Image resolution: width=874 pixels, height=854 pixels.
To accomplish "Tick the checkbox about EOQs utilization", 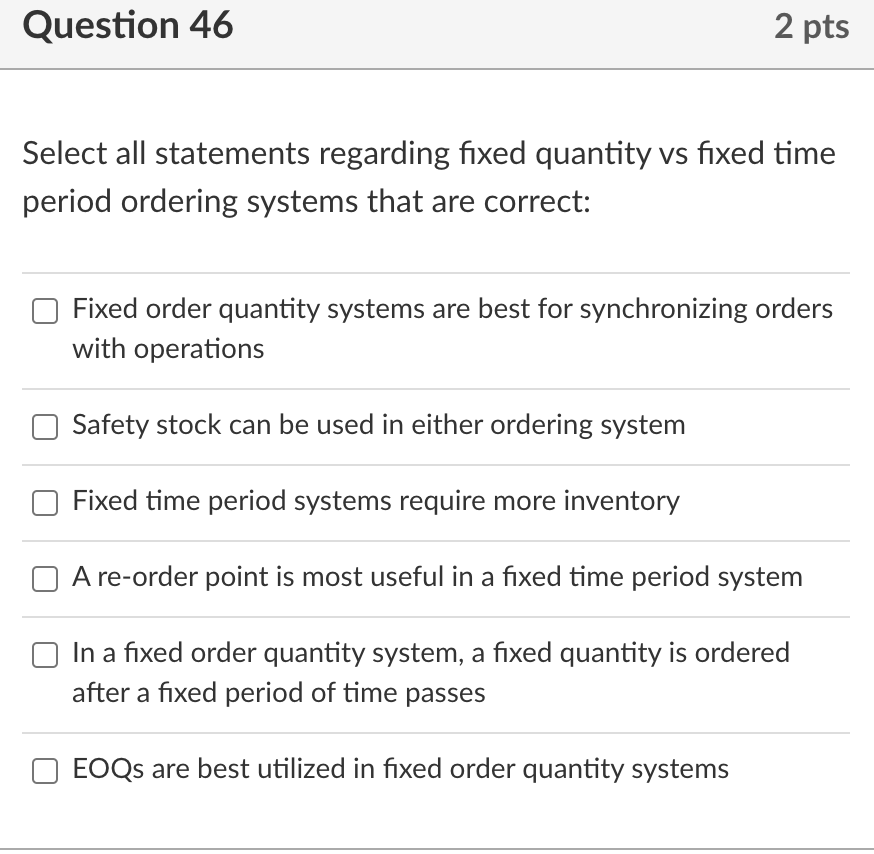I will click(x=44, y=771).
